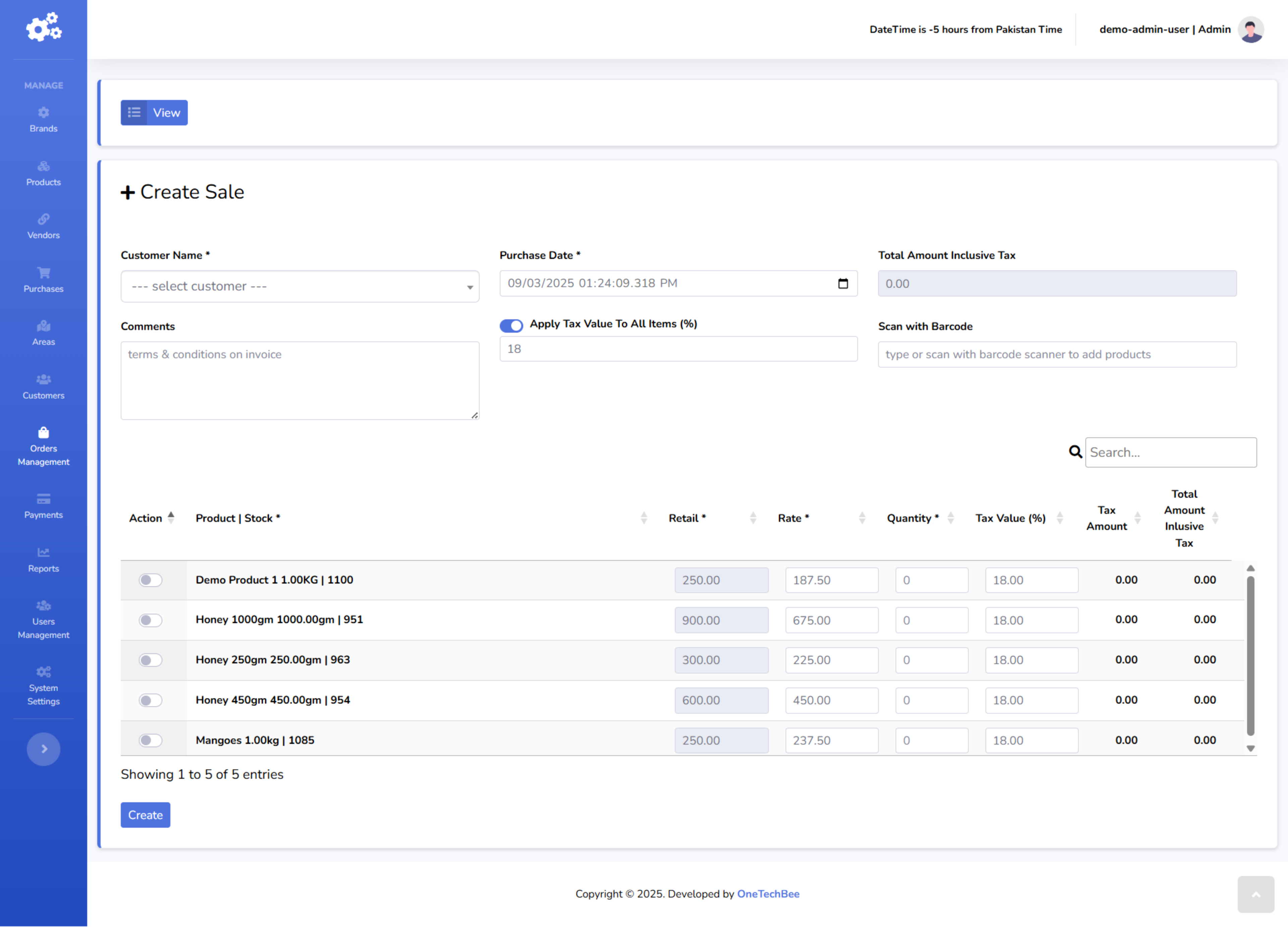This screenshot has width=1288, height=927.
Task: Click the admin user avatar
Action: click(1250, 30)
